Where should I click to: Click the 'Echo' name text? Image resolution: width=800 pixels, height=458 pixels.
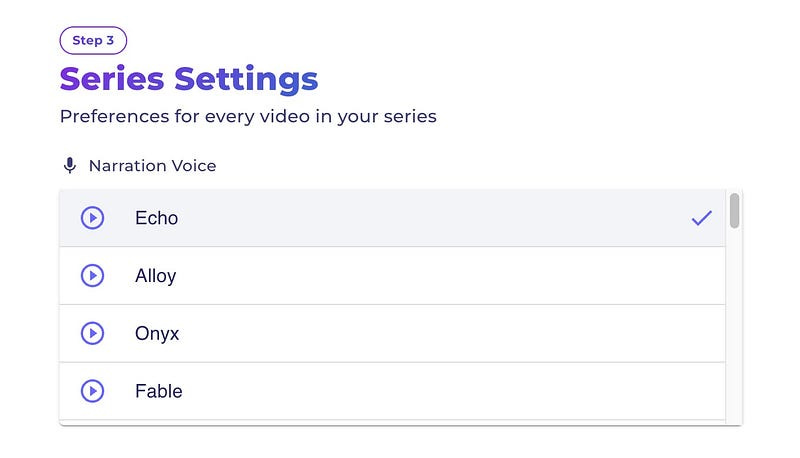[x=157, y=218]
